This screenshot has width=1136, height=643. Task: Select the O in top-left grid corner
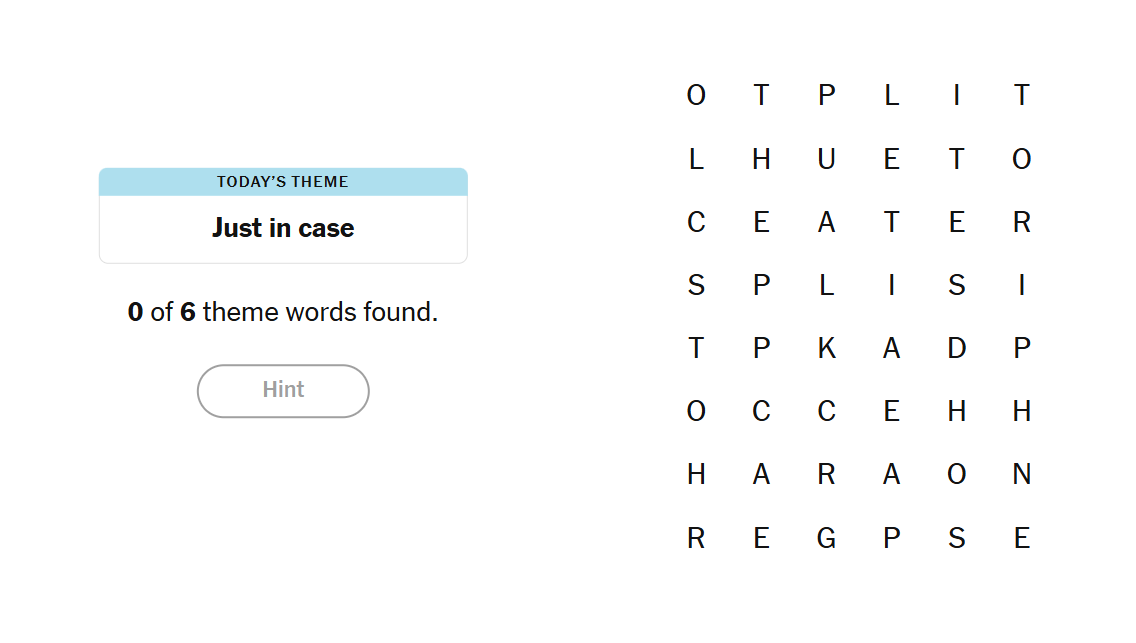coord(696,96)
